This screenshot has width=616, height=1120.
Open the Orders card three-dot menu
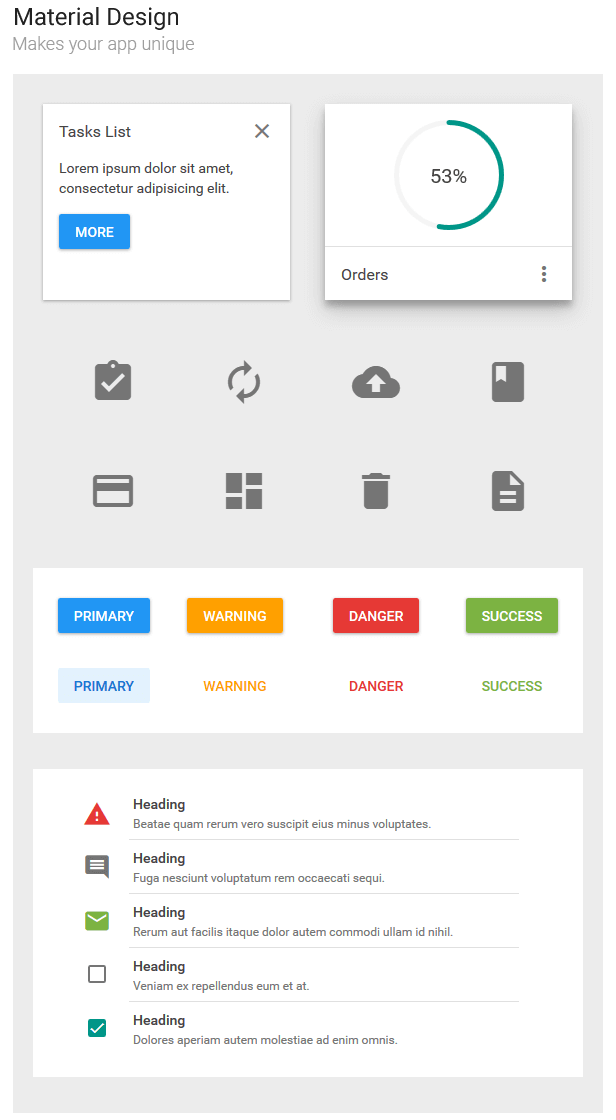pos(544,274)
